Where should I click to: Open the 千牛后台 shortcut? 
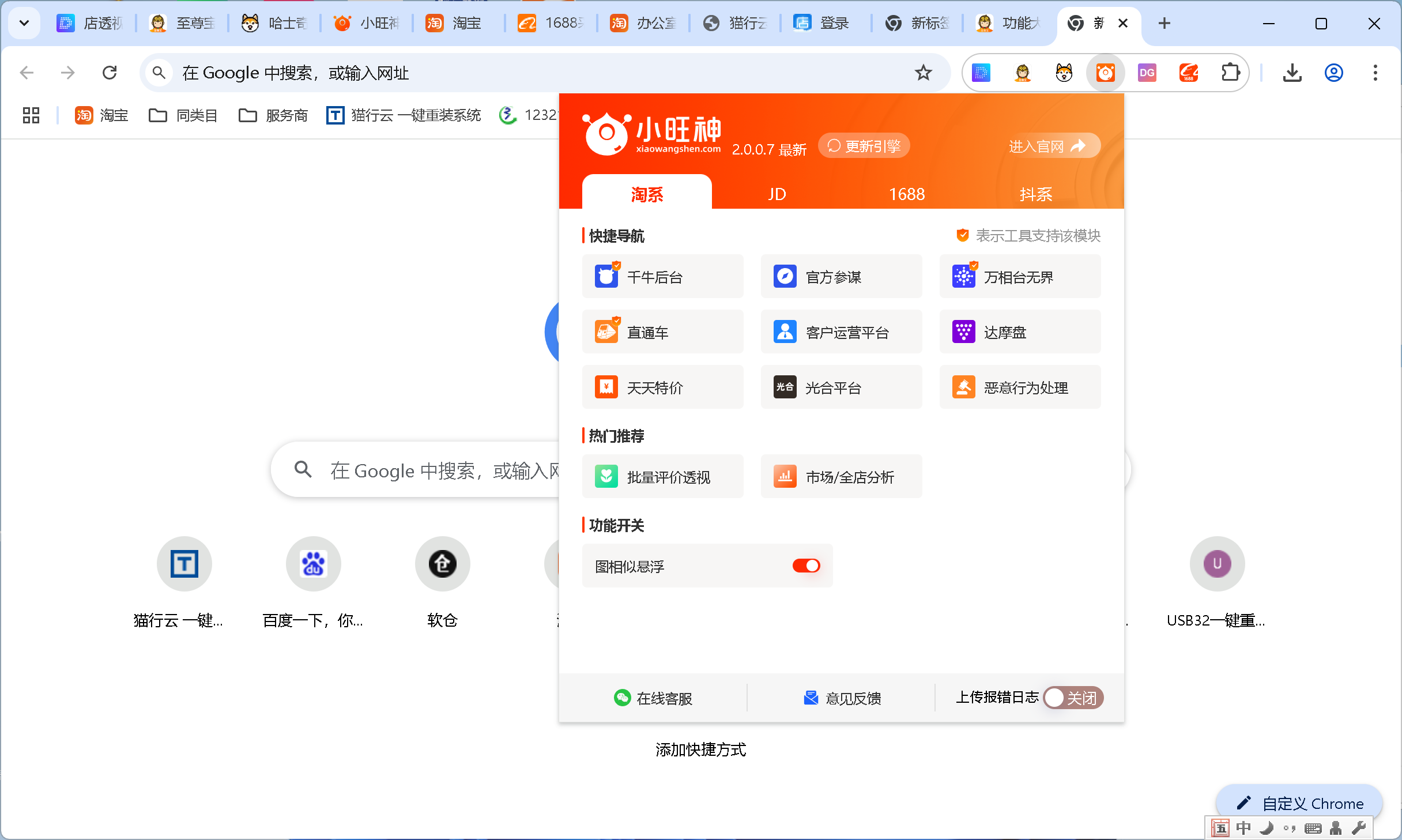[x=662, y=276]
